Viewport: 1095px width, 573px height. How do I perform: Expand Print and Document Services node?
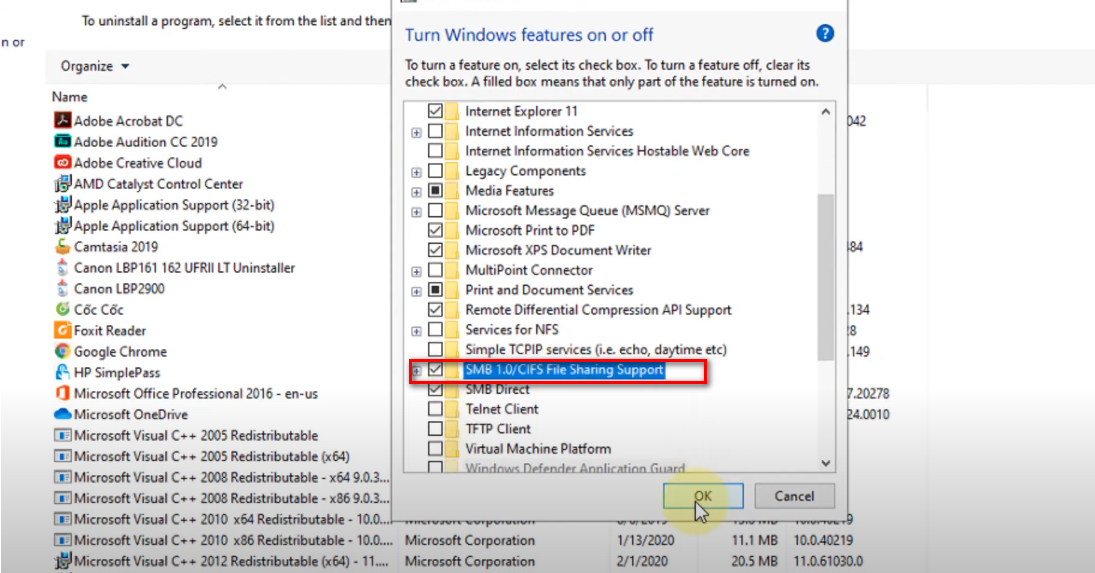point(416,291)
